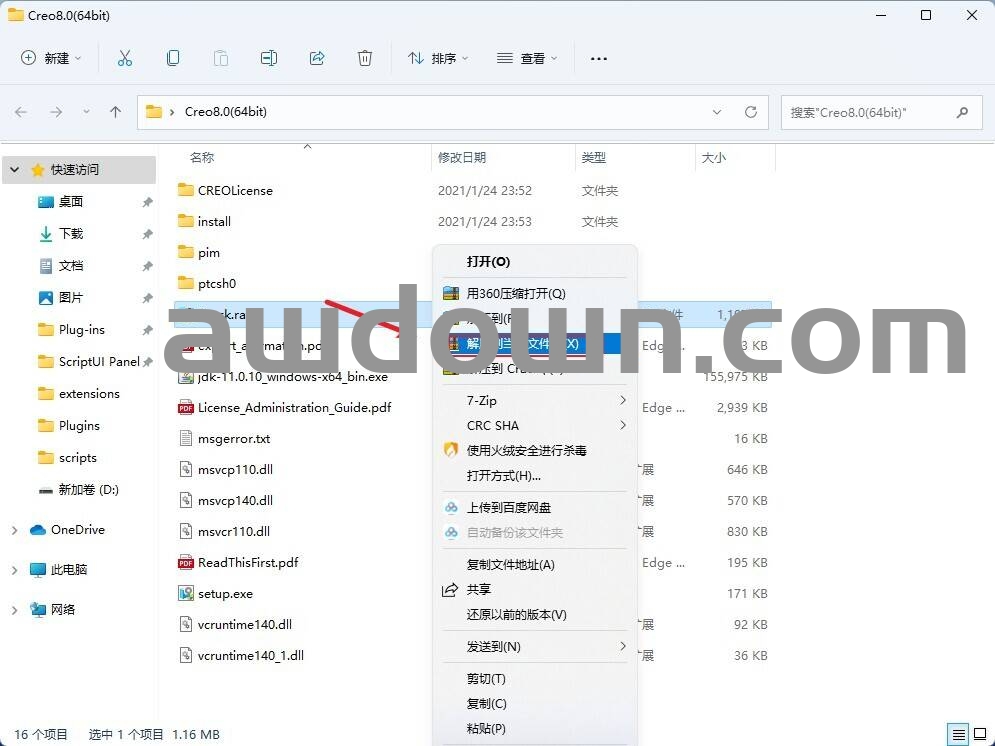The width and height of the screenshot is (995, 746).
Task: Select 打开(O) in context menu
Action: coord(488,262)
